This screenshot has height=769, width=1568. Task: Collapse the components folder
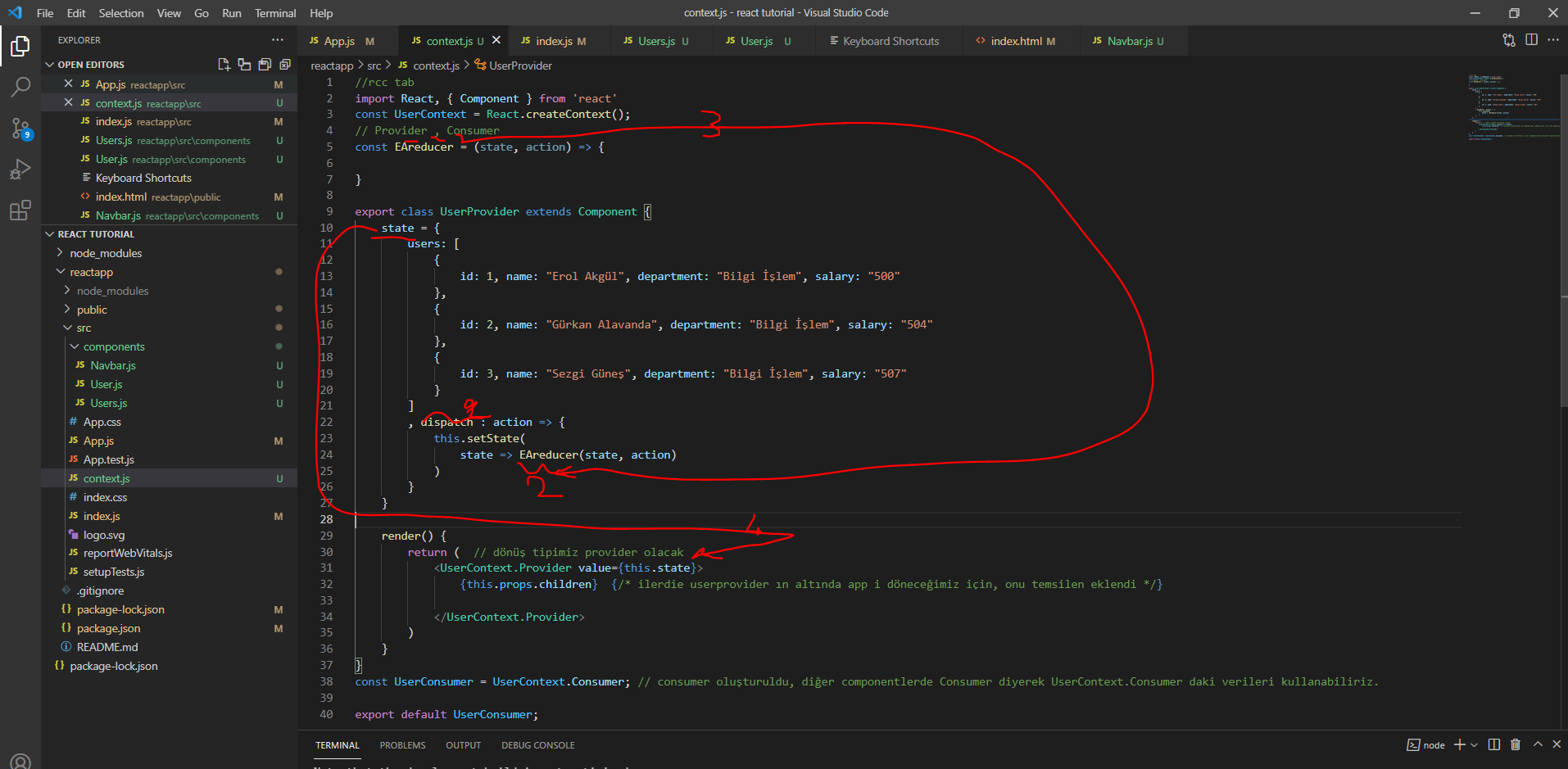pyautogui.click(x=113, y=346)
